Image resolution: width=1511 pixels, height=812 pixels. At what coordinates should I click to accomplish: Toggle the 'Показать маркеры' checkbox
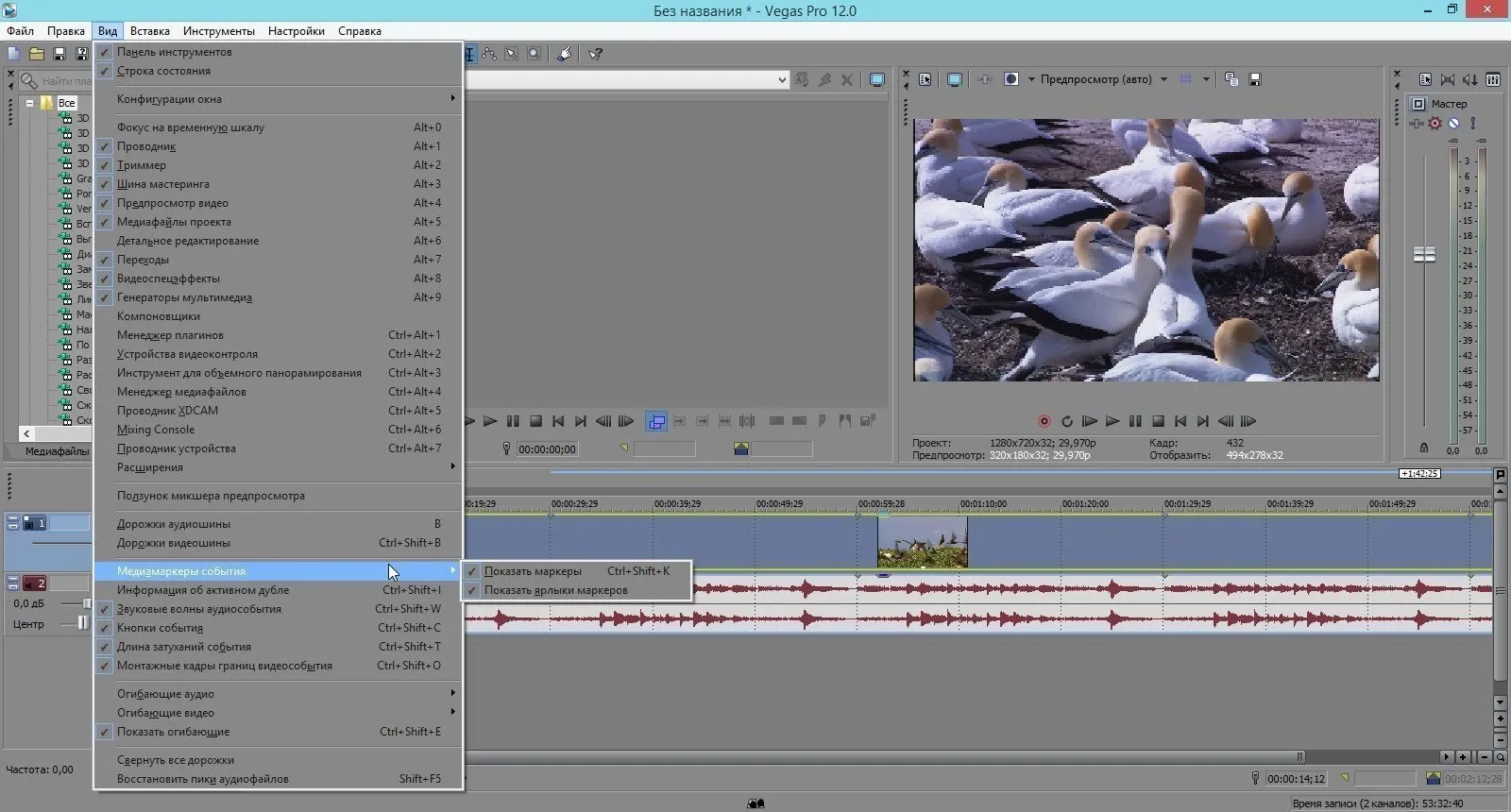tap(533, 571)
